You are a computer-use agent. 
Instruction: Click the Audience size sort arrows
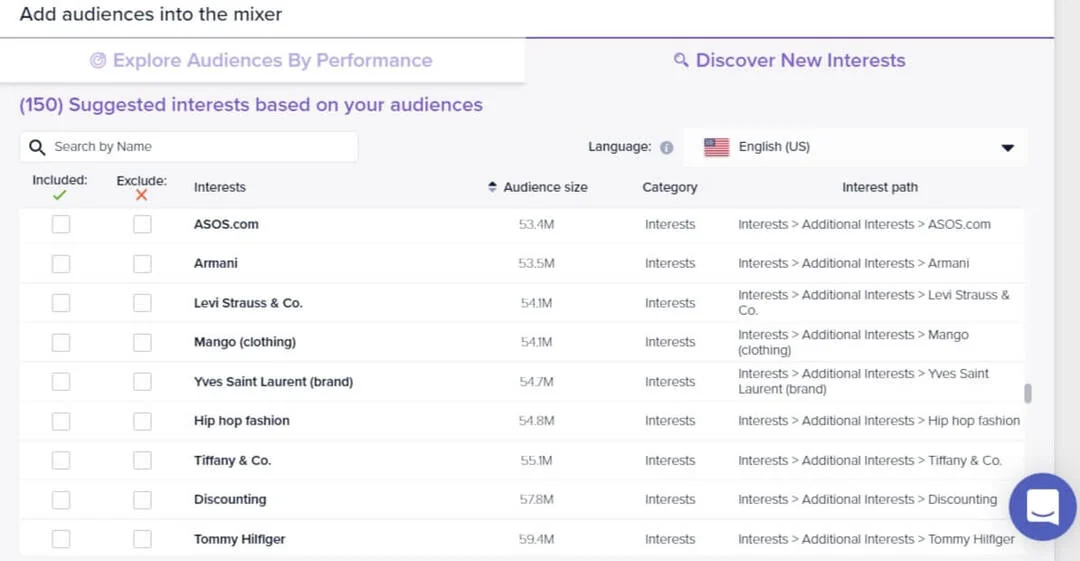(492, 187)
